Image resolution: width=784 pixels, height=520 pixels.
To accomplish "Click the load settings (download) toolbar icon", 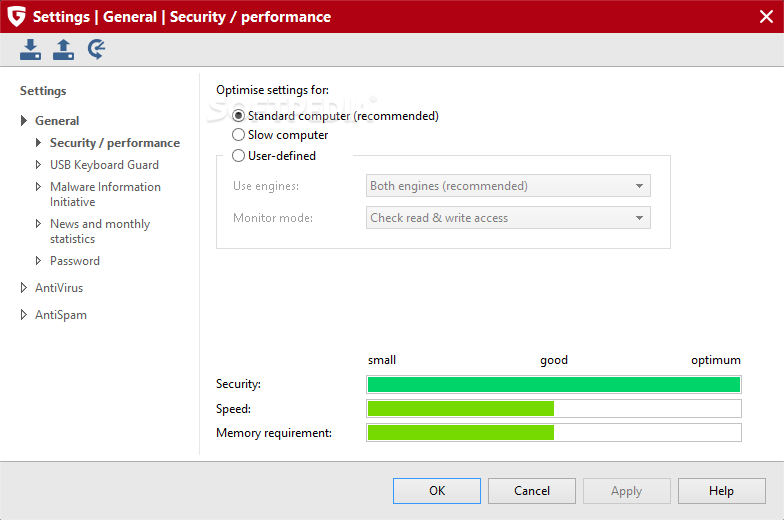I will click(30, 50).
